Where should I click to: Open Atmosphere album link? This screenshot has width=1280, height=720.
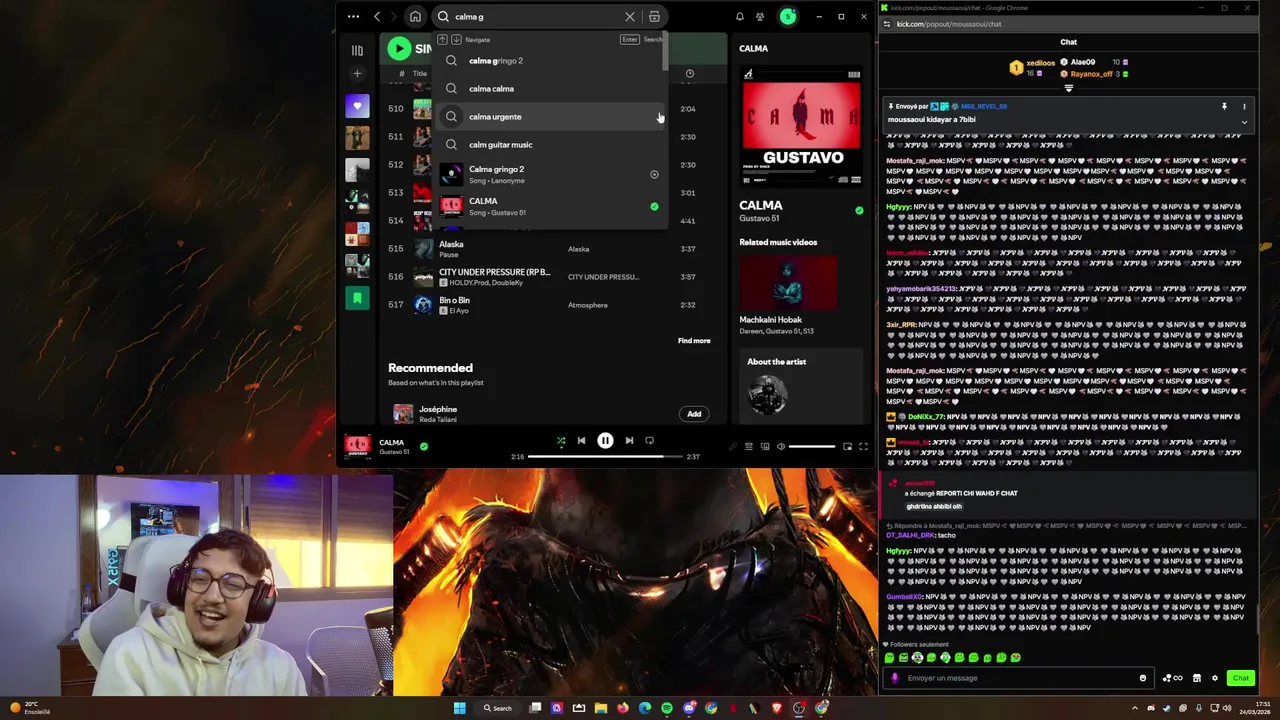click(x=588, y=305)
